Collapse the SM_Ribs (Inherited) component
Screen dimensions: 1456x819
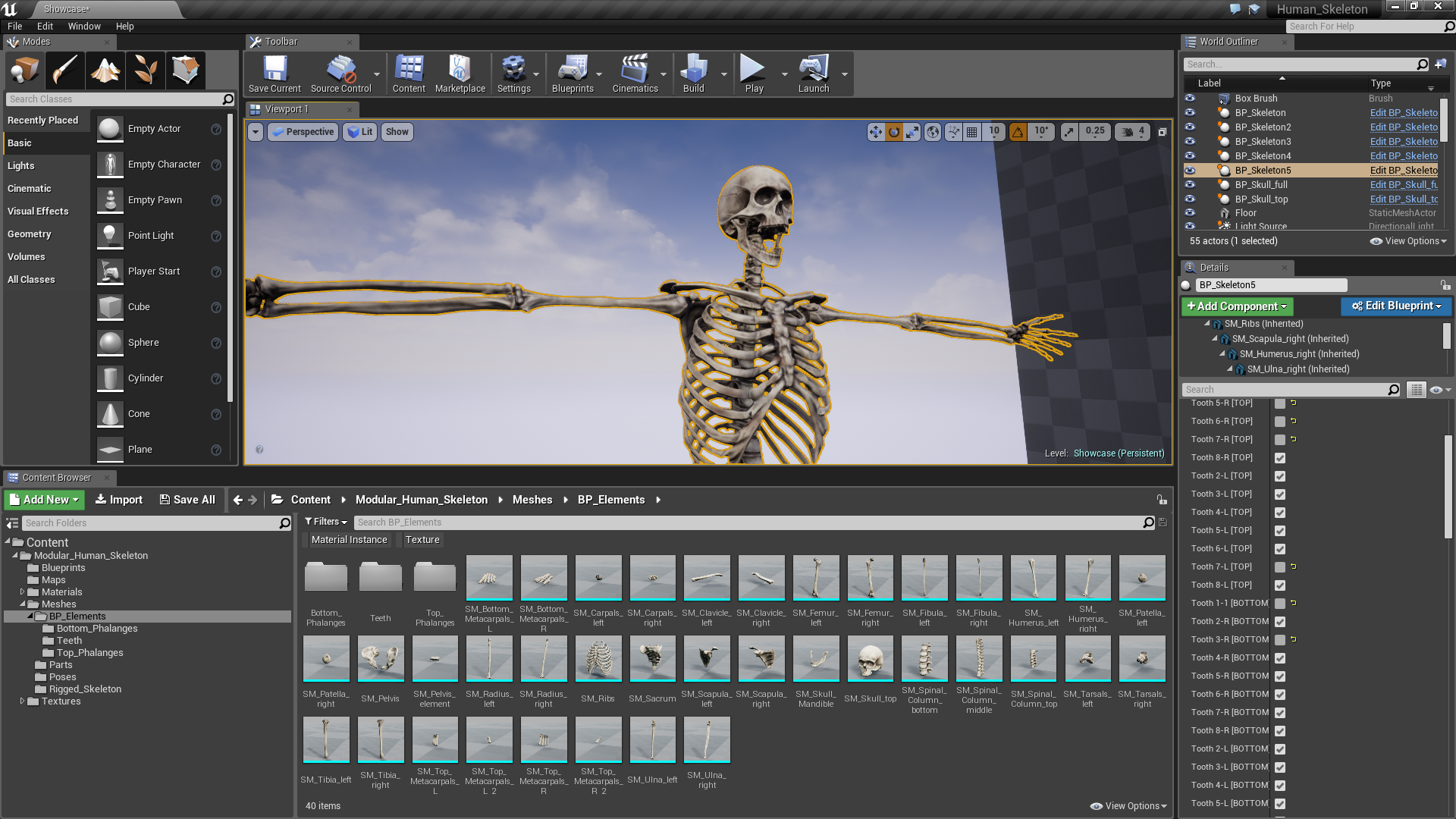[x=1207, y=324]
